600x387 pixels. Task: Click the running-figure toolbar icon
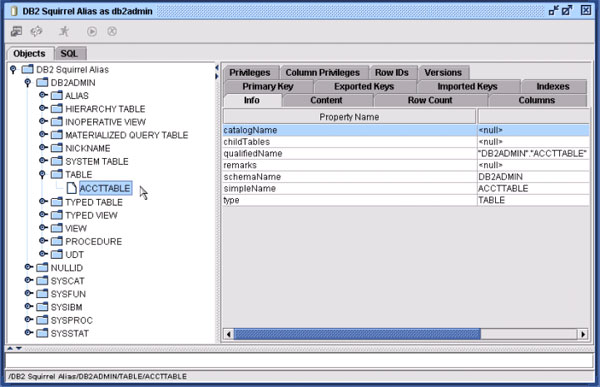(64, 31)
